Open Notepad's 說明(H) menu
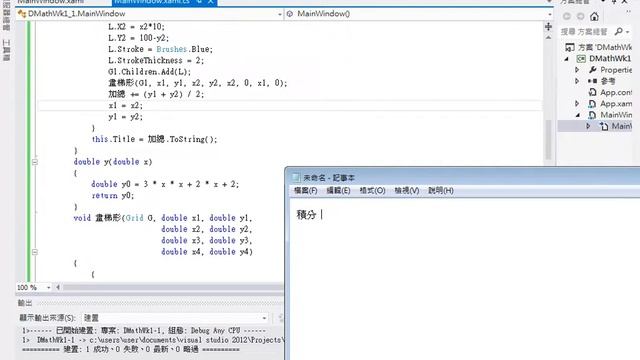The height and width of the screenshot is (360, 640). [441, 191]
